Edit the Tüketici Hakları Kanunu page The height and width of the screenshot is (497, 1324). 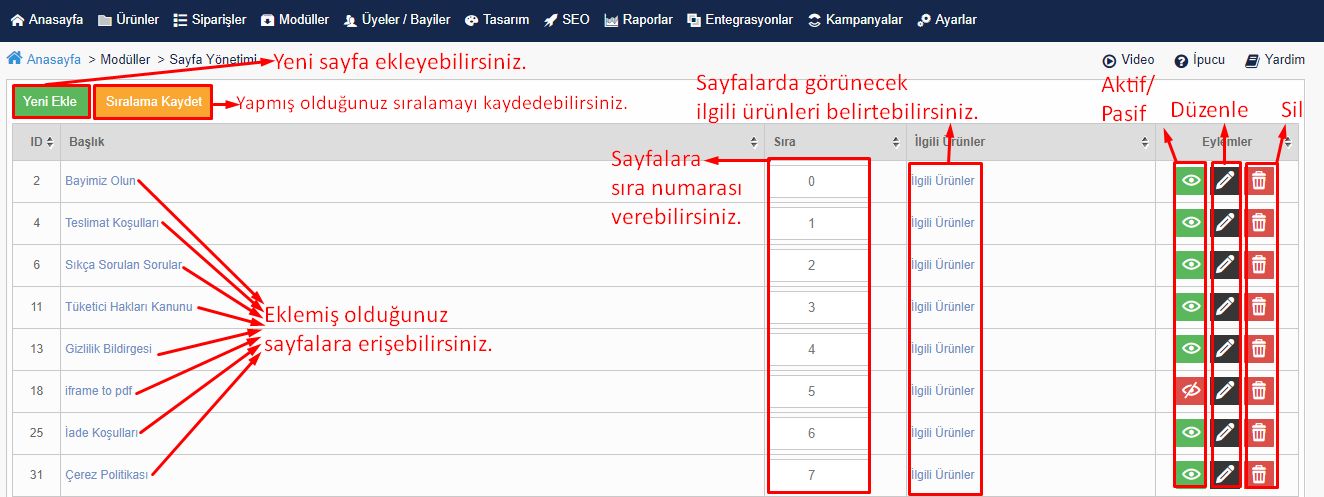pyautogui.click(x=1225, y=307)
